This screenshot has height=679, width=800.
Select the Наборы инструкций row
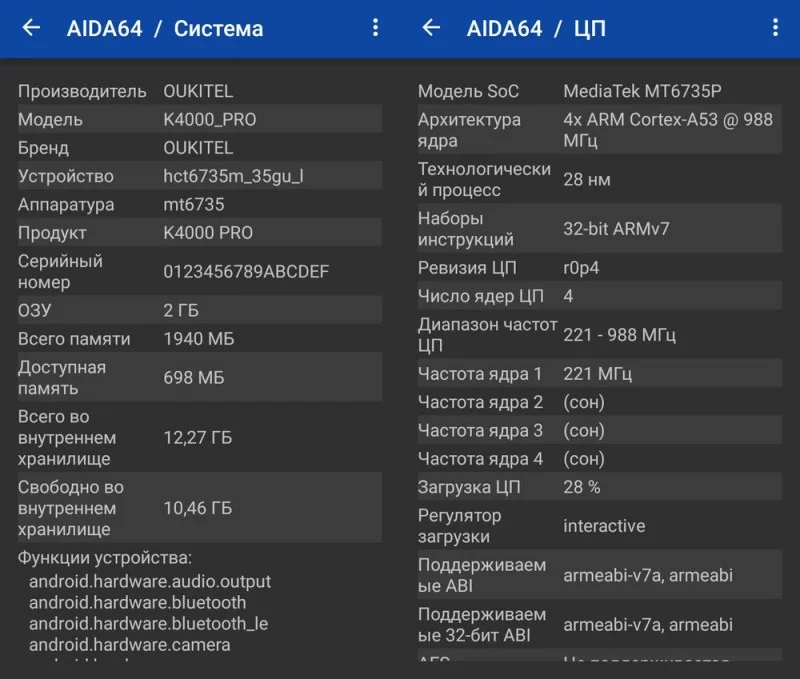598,228
